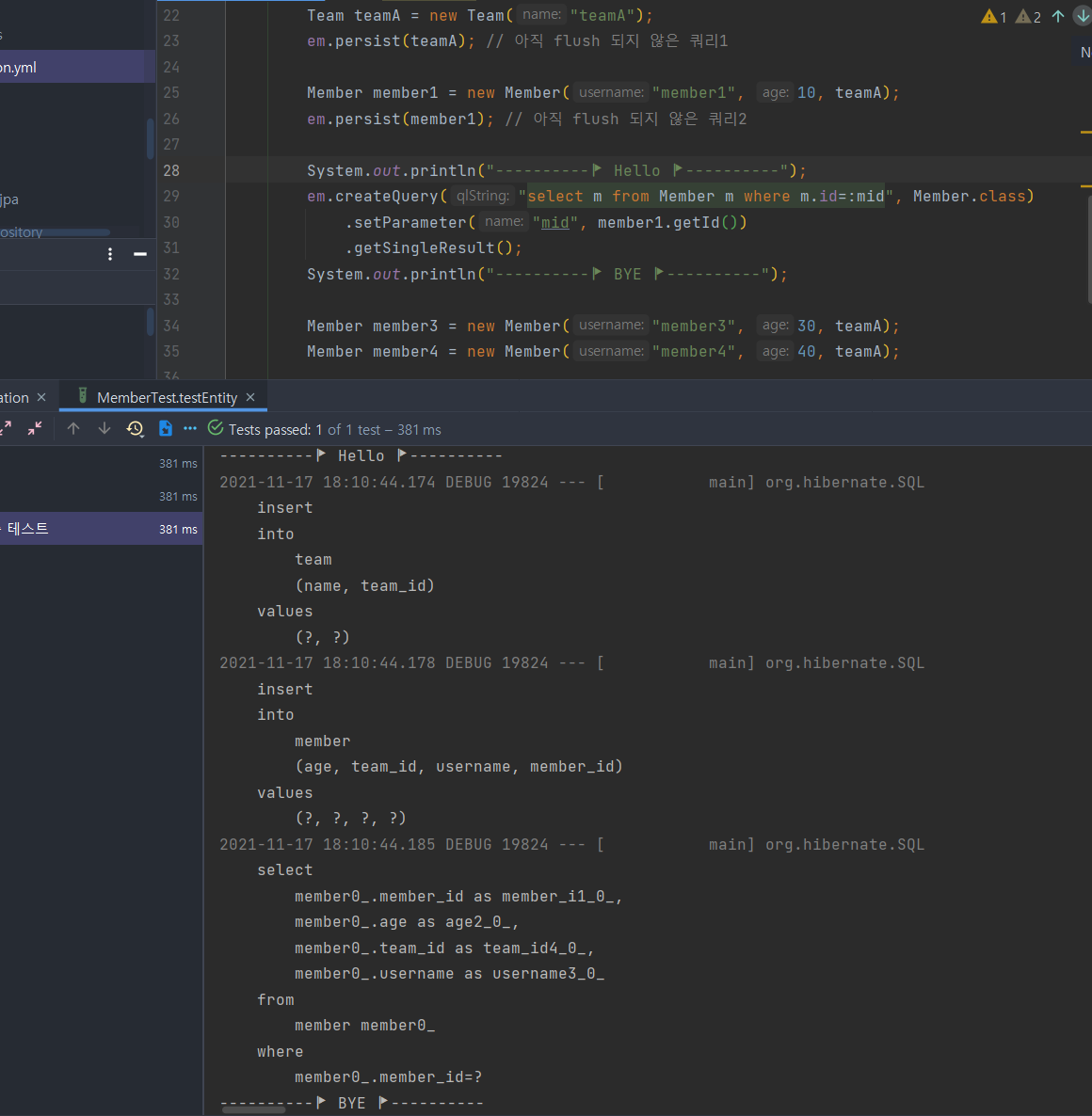Click line number 22 in gutter
Viewport: 1092px width, 1116px height.
coord(171,16)
